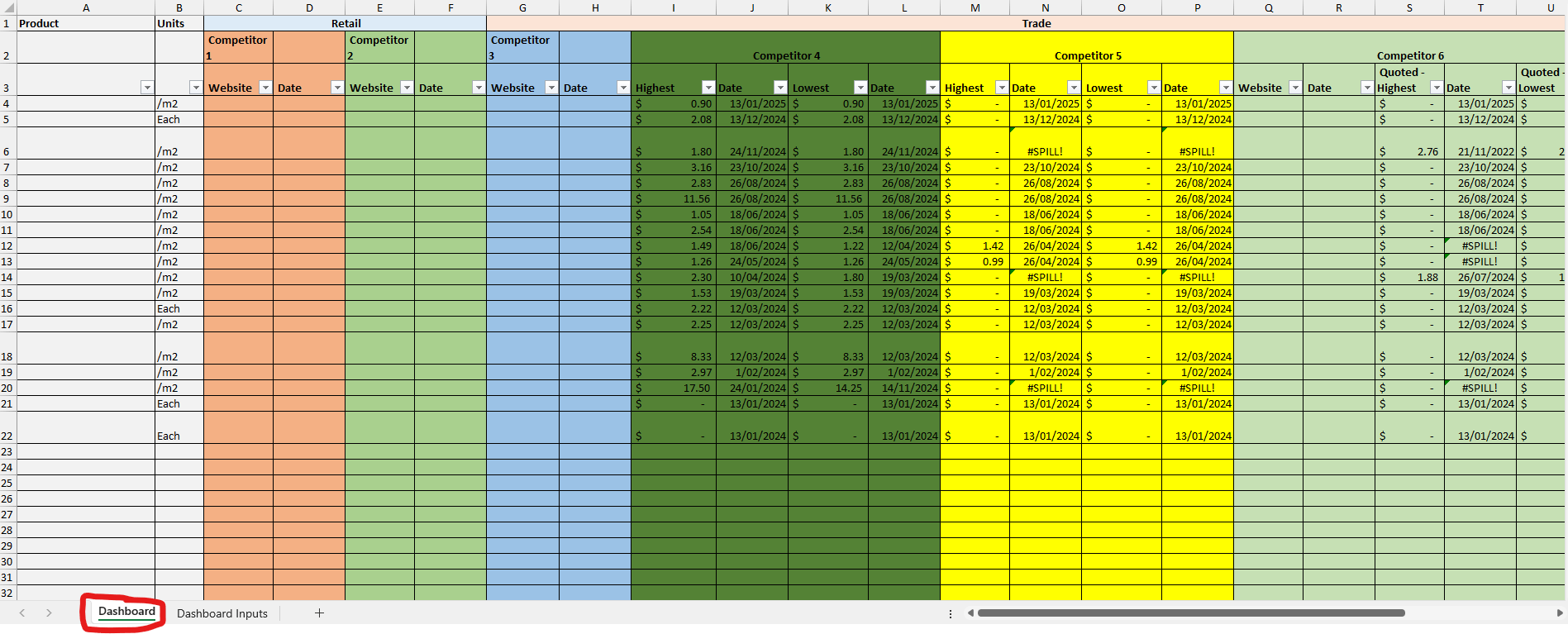1568x634 pixels.
Task: Select column N header
Action: (x=1046, y=7)
